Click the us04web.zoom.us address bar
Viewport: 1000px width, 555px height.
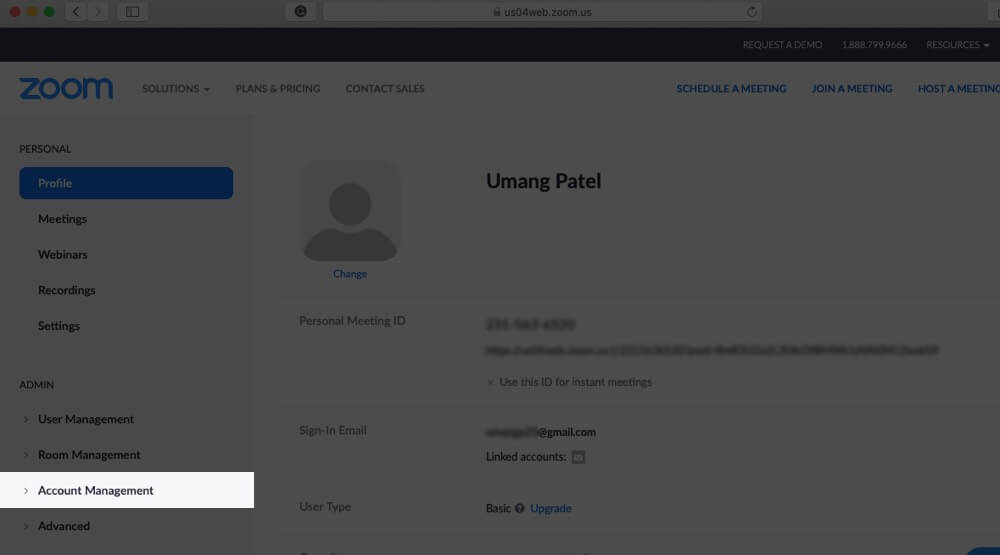(542, 12)
